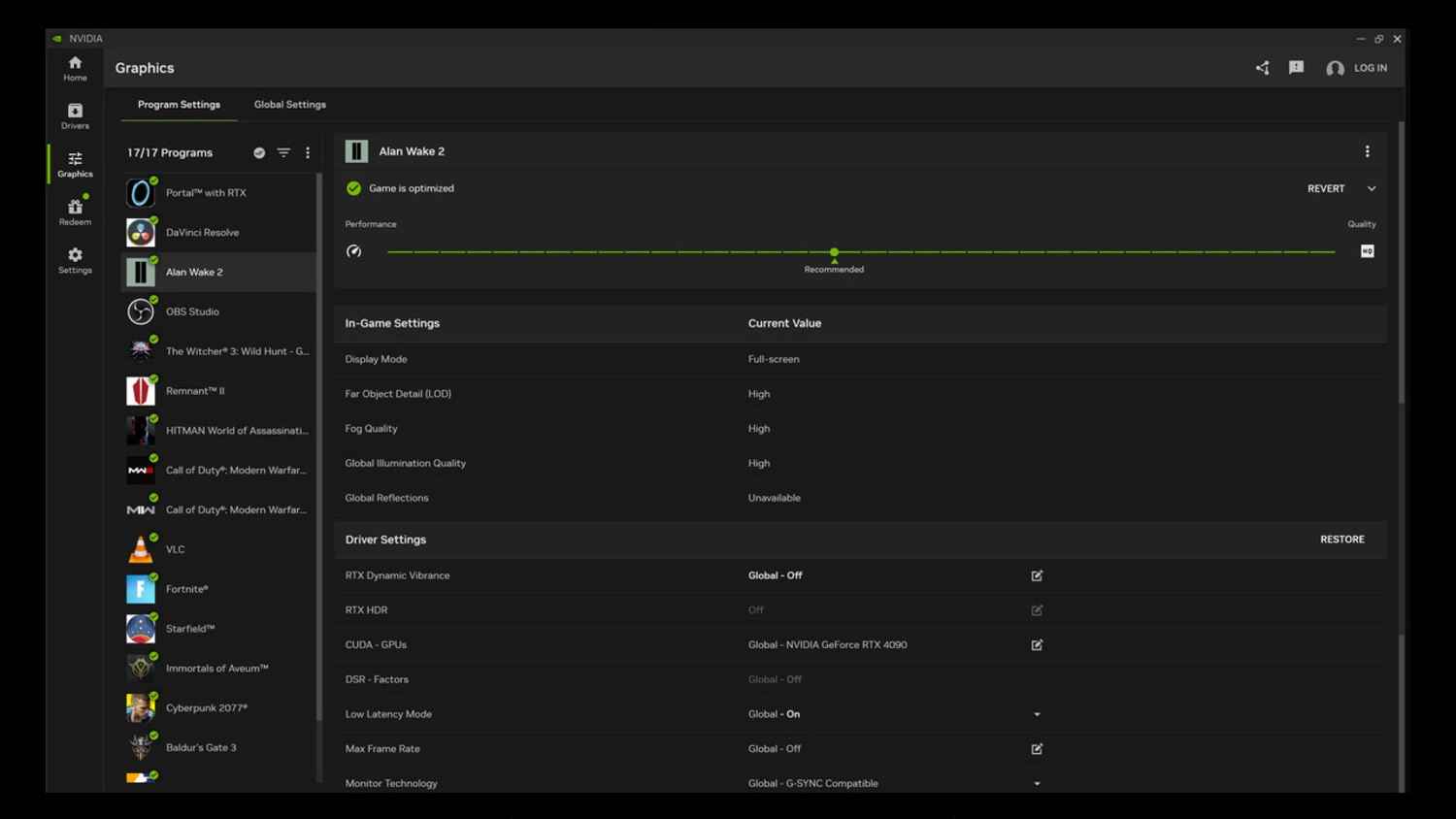This screenshot has width=1456, height=819.
Task: Click the RESTORE button in Driver Settings
Action: [1342, 539]
